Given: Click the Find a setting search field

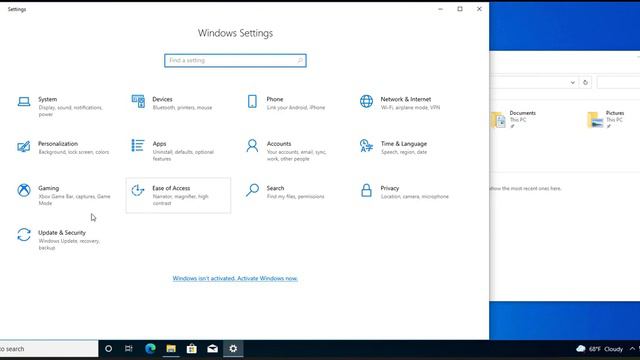Looking at the screenshot, I should [x=235, y=60].
